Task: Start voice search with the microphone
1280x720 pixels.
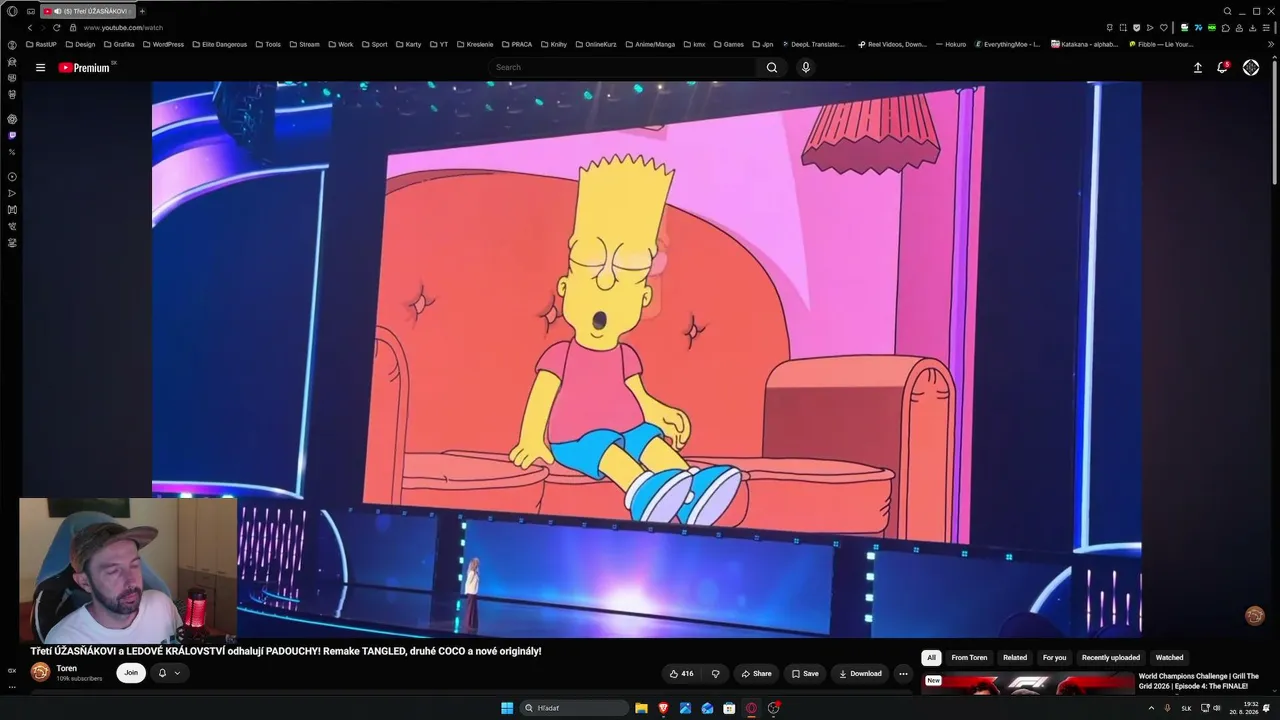Action: pos(806,68)
